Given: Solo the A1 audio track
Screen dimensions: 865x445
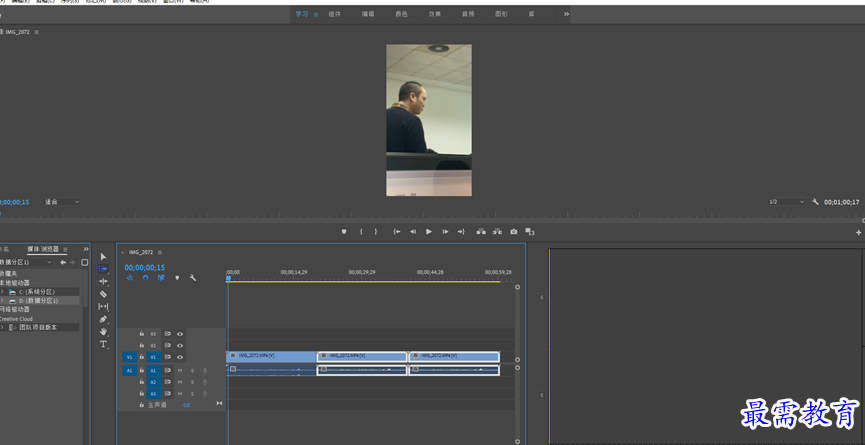Looking at the screenshot, I should (193, 371).
